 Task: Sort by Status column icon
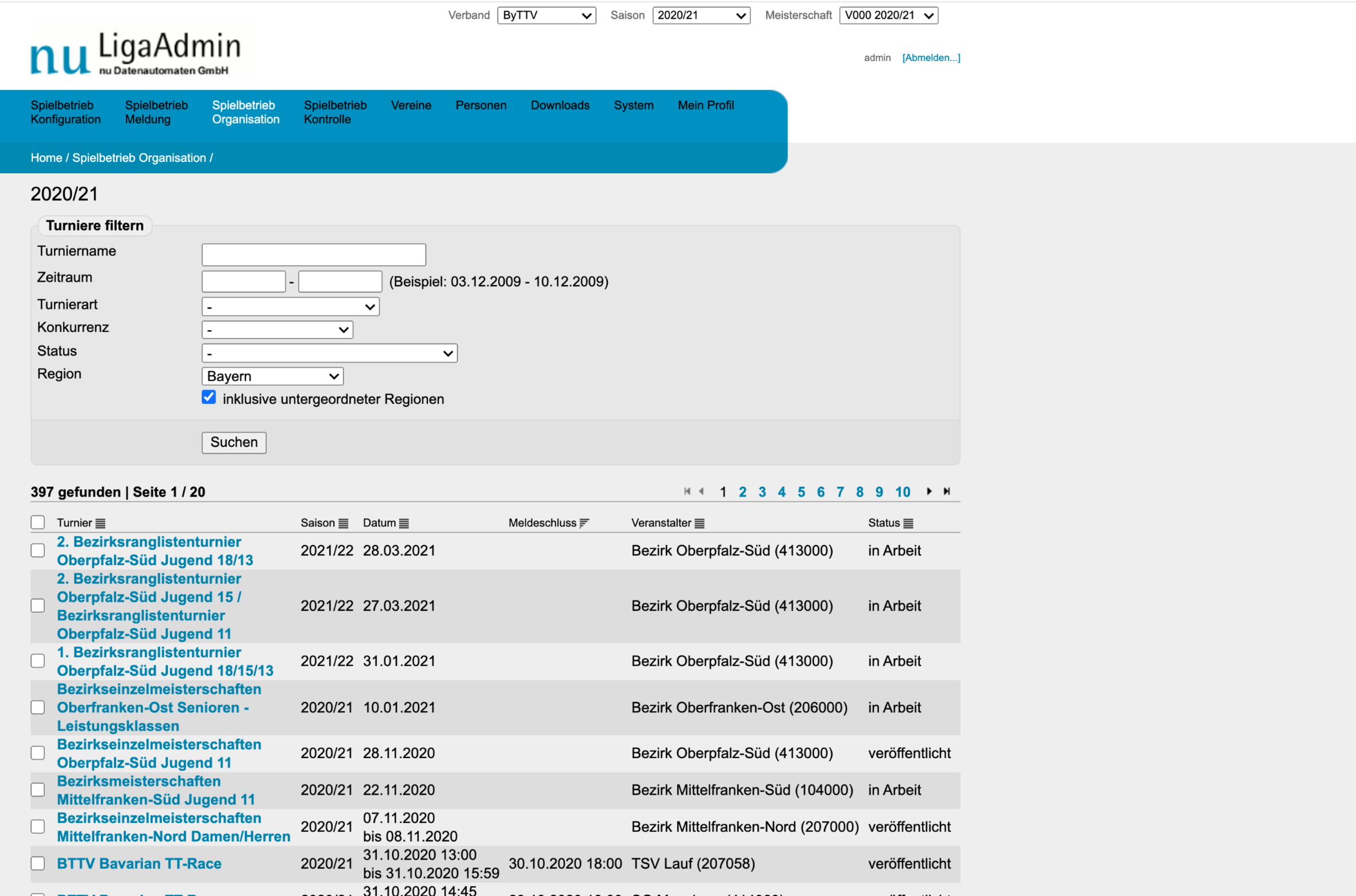pyautogui.click(x=908, y=523)
